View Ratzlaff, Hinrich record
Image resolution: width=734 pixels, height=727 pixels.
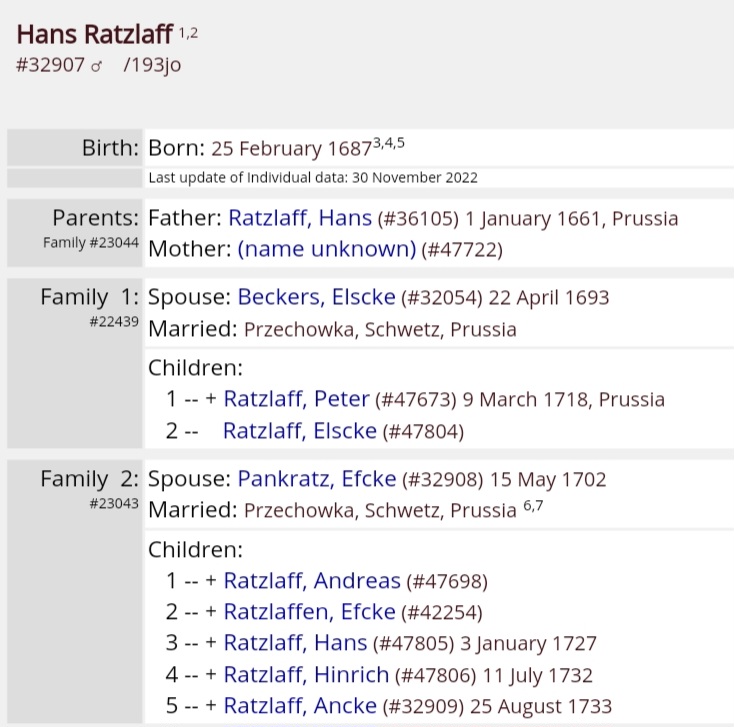click(306, 676)
